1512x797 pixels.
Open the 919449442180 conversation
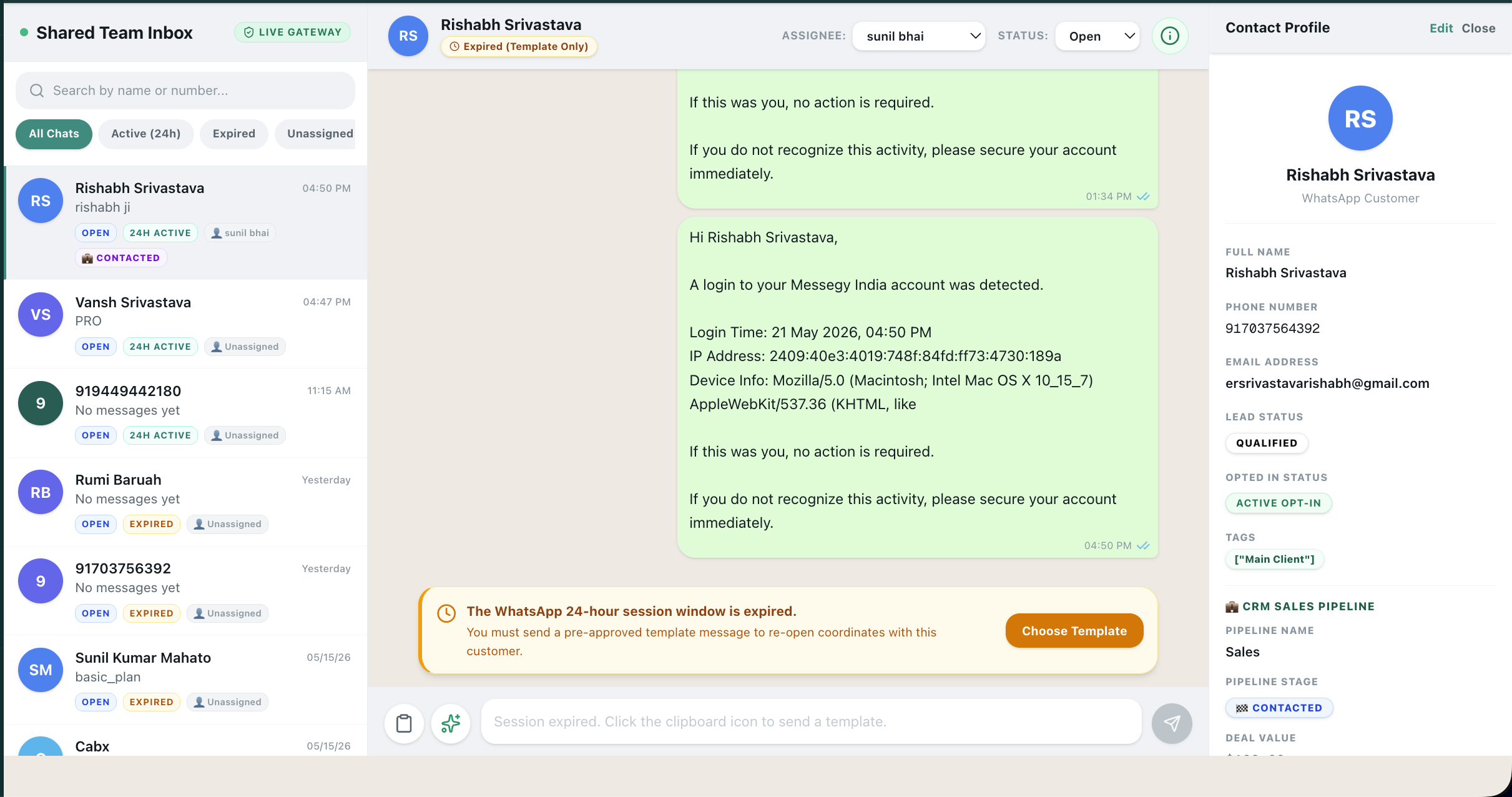(185, 412)
